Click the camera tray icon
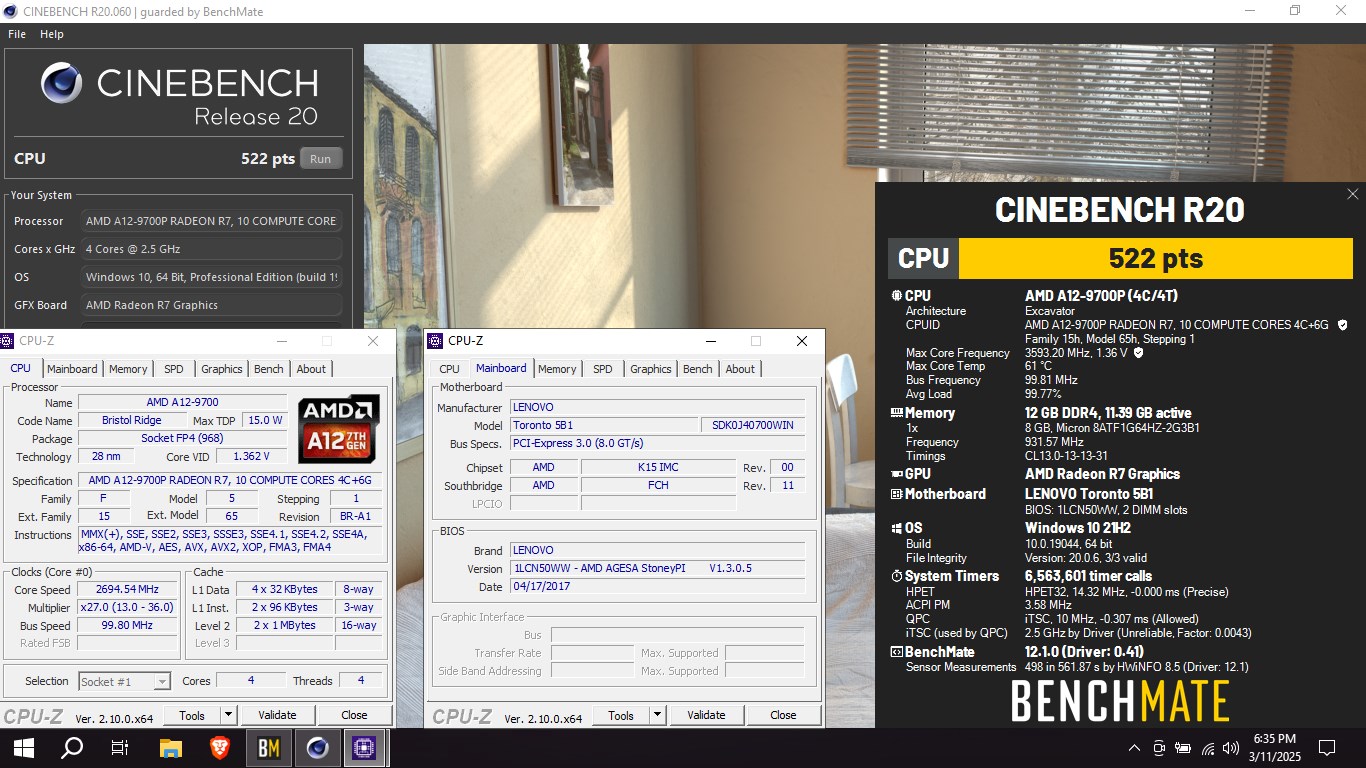This screenshot has height=768, width=1366. click(1159, 748)
